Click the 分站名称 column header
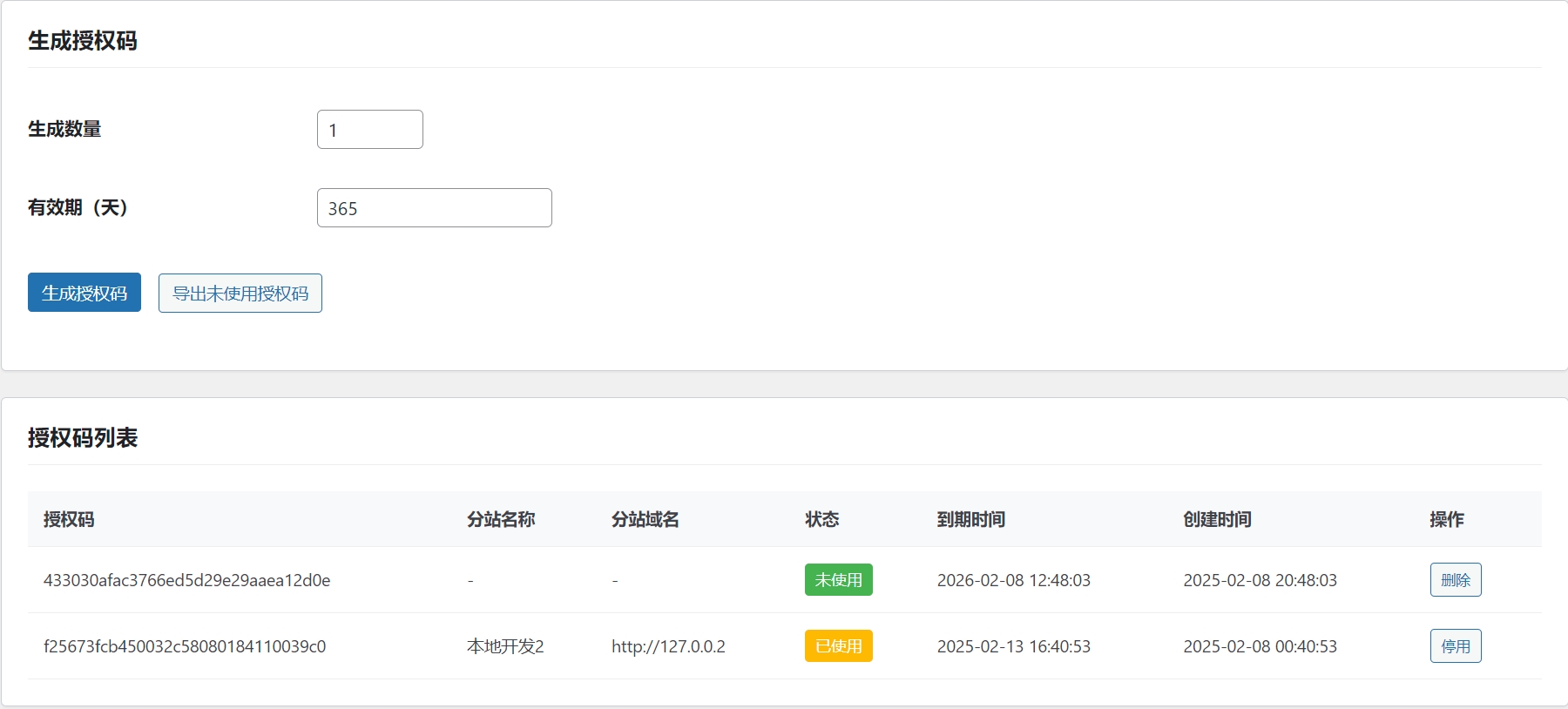 click(x=501, y=520)
